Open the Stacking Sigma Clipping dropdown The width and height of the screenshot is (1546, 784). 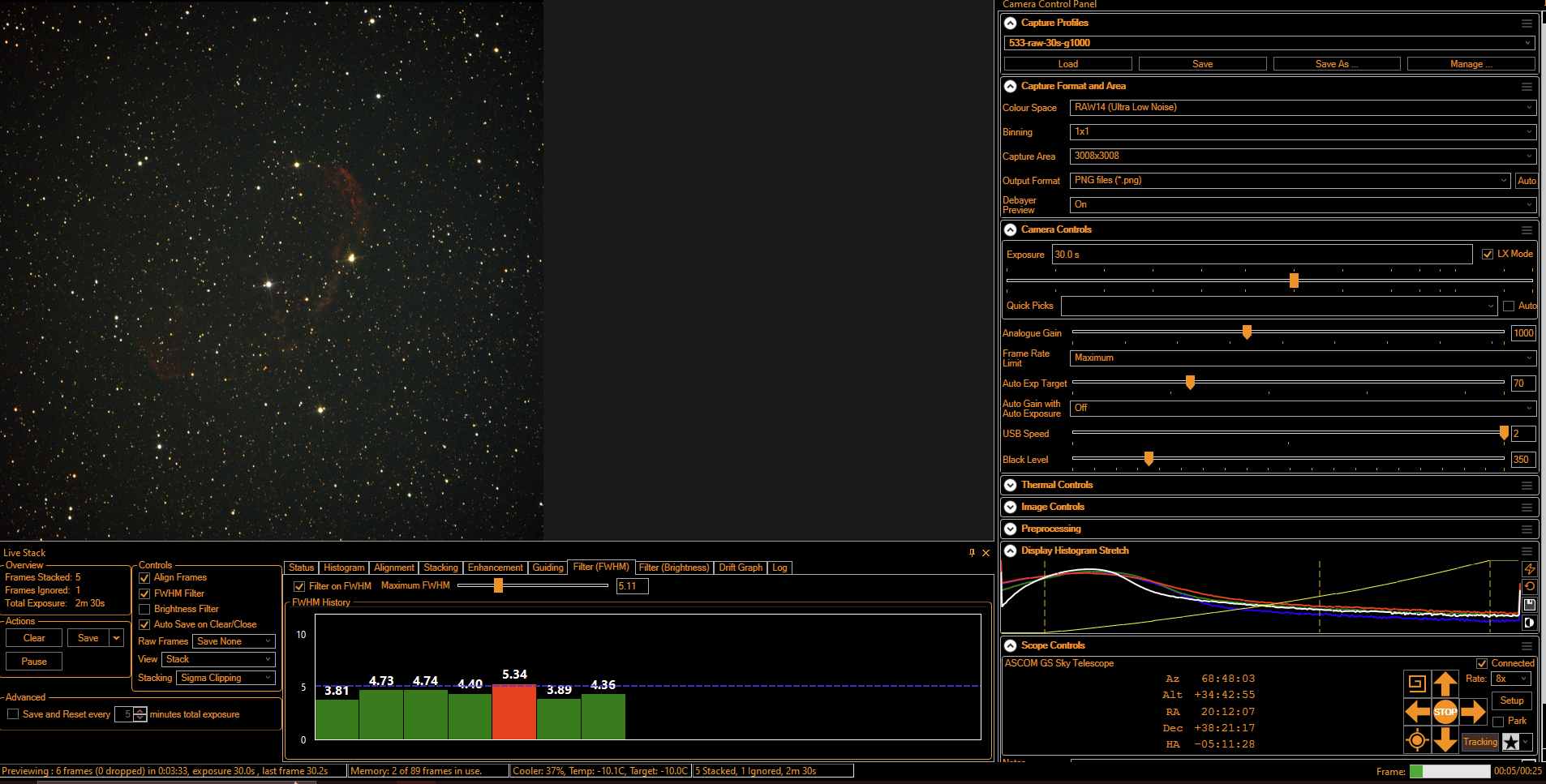[226, 678]
